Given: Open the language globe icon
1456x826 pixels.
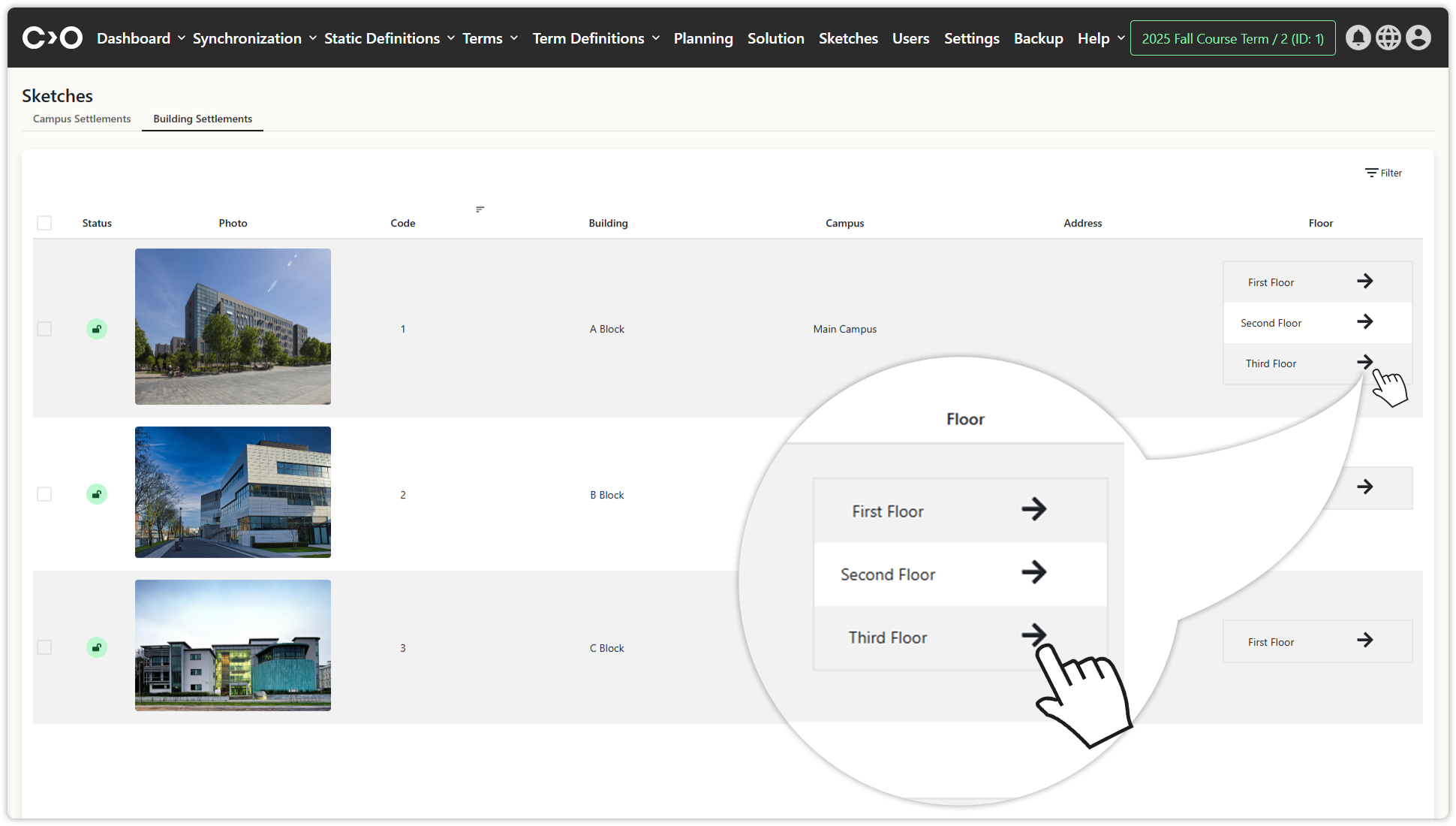Looking at the screenshot, I should [1388, 38].
